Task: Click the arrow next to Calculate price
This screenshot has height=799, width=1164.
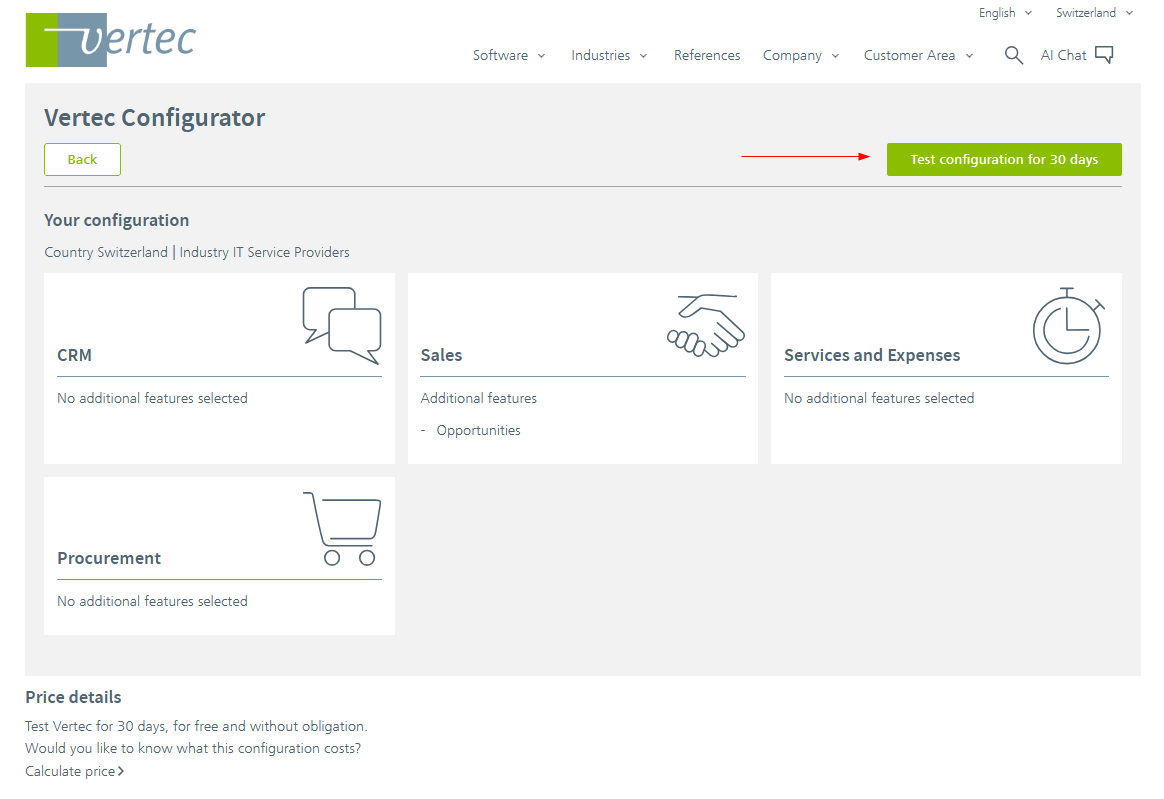Action: point(121,772)
